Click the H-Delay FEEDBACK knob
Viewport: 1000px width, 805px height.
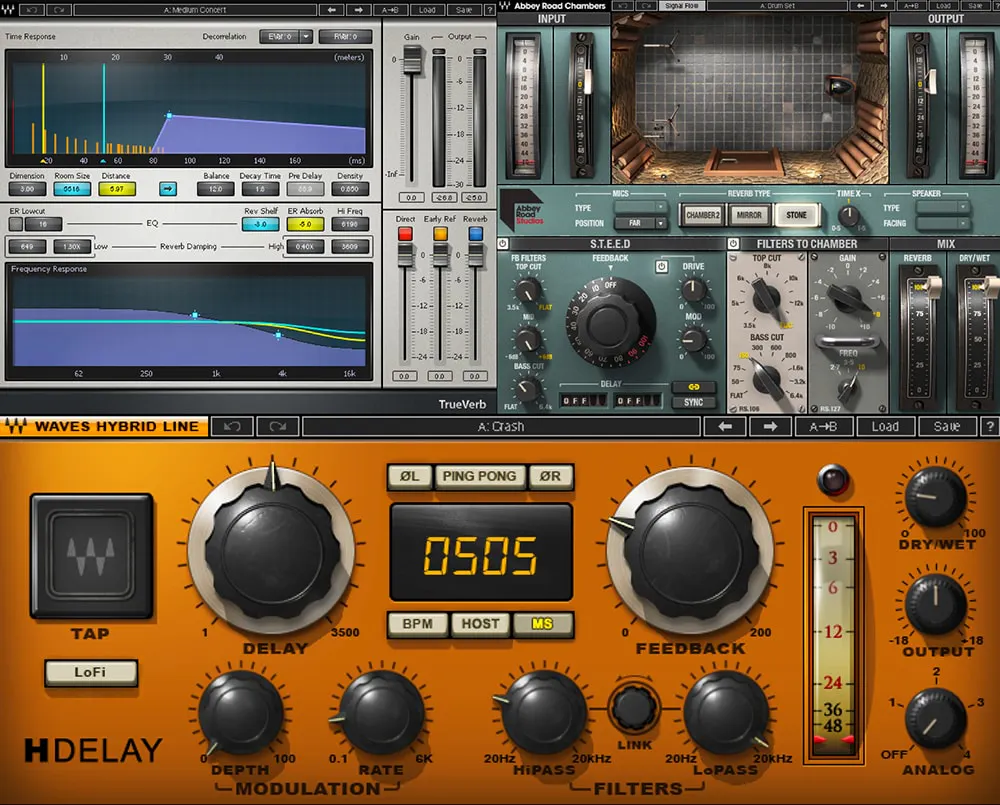point(690,550)
